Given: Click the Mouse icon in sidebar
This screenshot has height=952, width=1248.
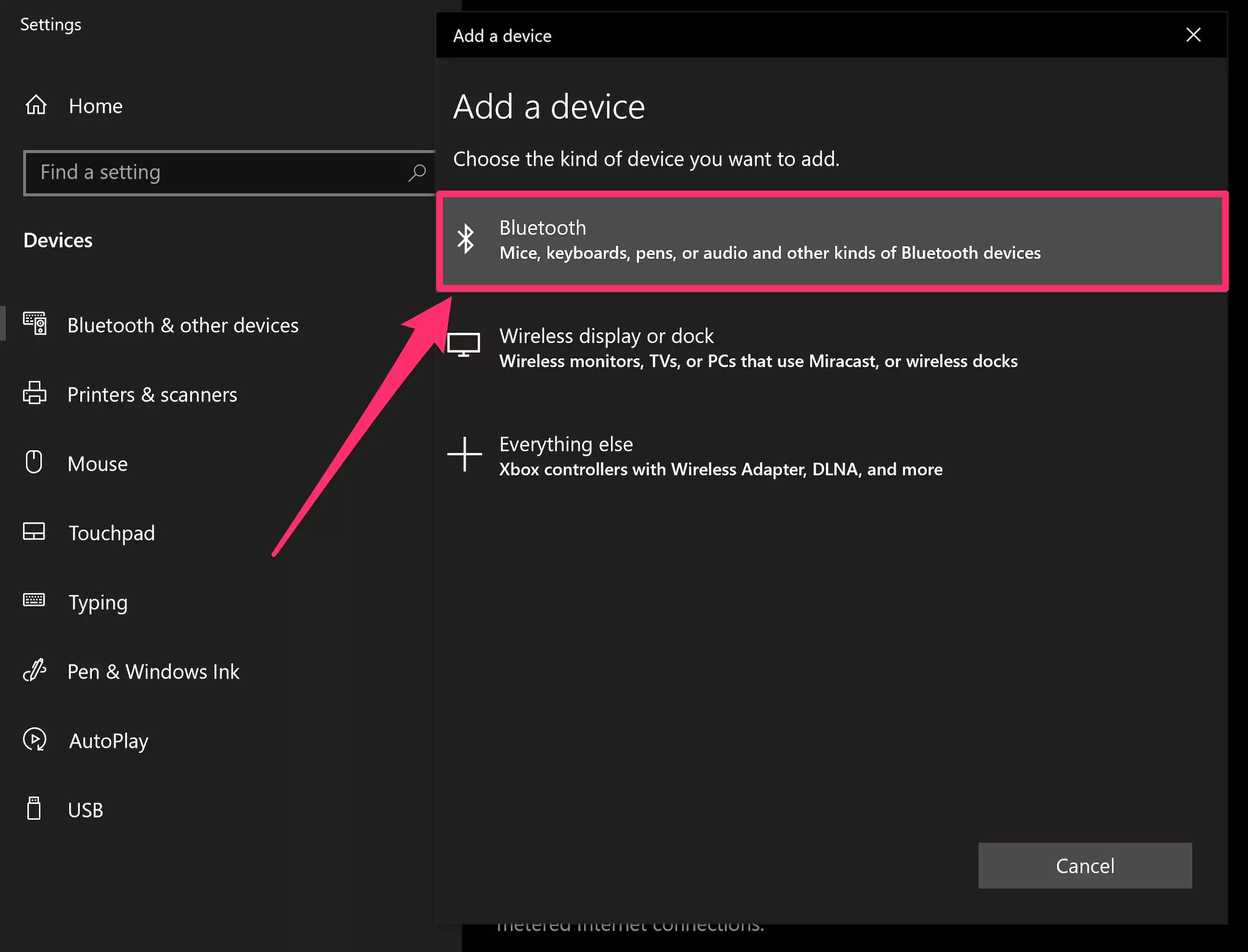Looking at the screenshot, I should [34, 462].
